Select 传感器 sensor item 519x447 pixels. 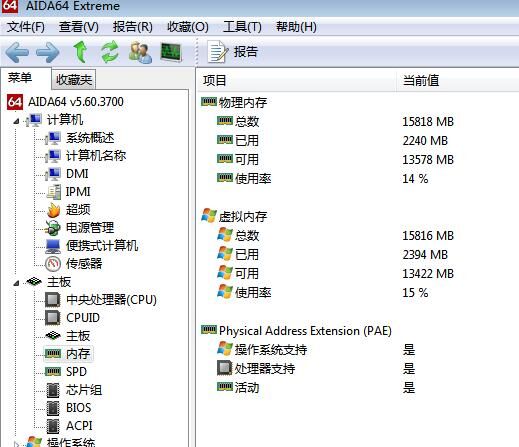[x=84, y=264]
